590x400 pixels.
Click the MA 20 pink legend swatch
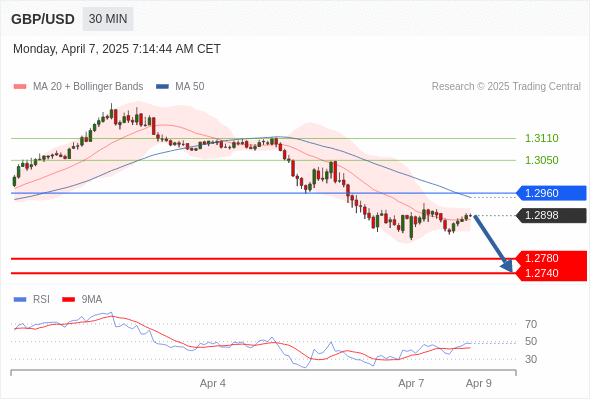pyautogui.click(x=20, y=87)
